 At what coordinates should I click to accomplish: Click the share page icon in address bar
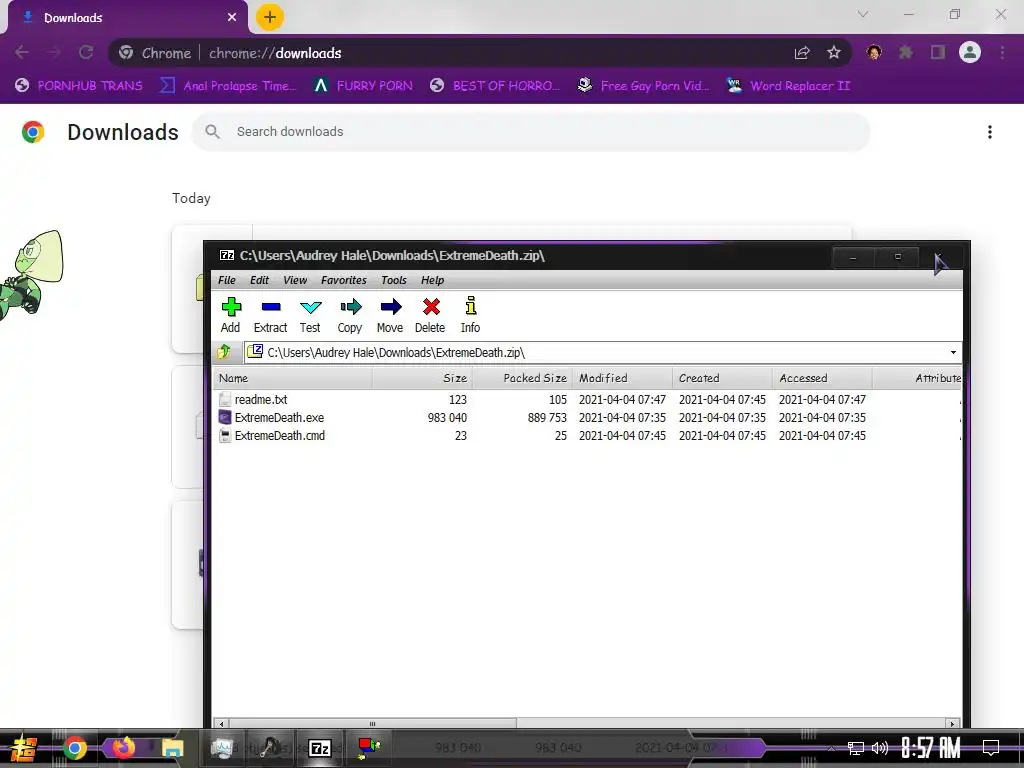(x=802, y=53)
